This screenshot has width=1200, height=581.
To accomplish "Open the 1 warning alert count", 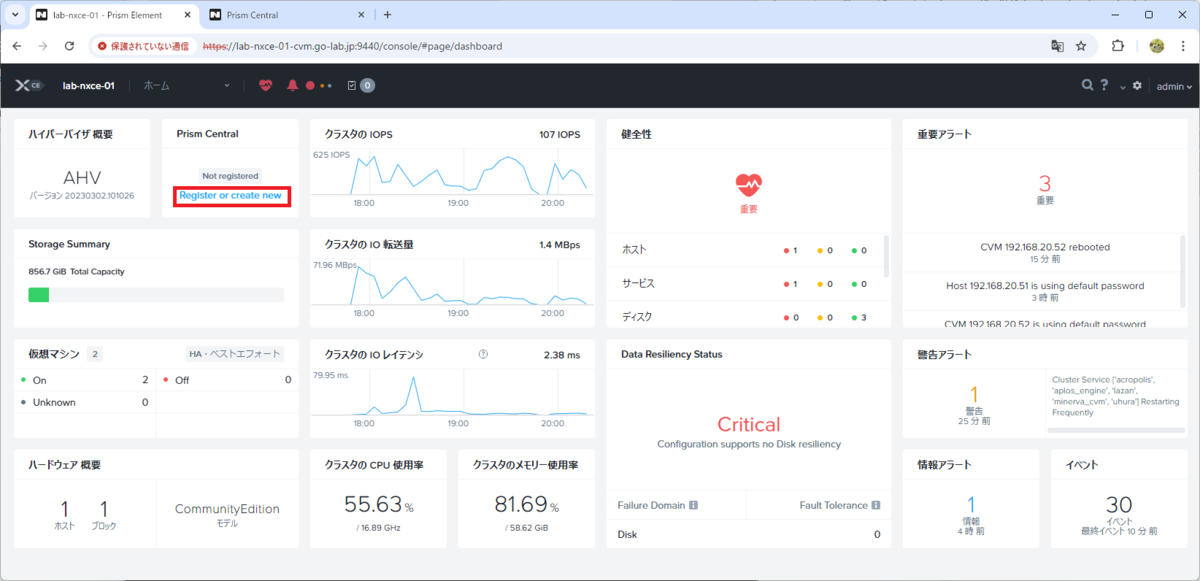I will coord(974,394).
